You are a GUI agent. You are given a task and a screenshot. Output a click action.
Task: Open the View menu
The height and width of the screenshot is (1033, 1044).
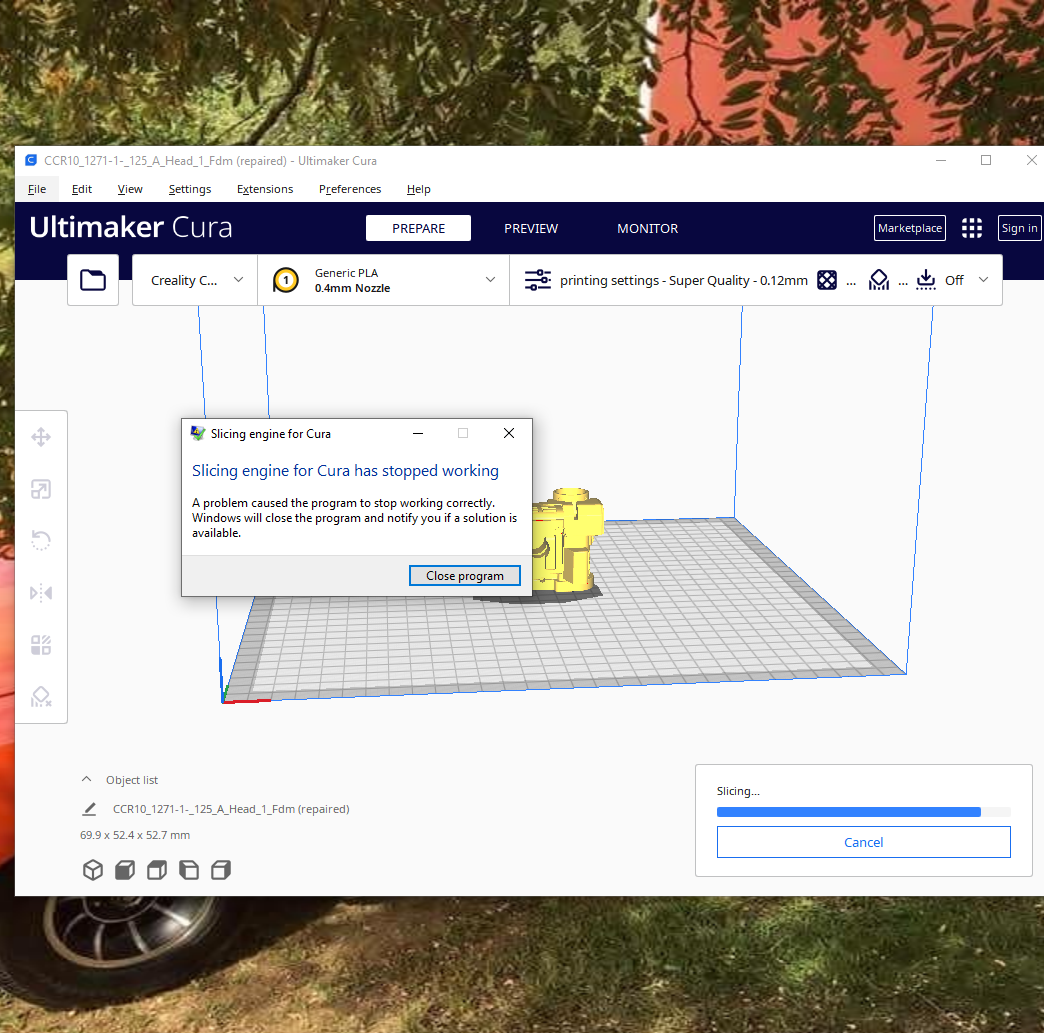click(x=130, y=189)
